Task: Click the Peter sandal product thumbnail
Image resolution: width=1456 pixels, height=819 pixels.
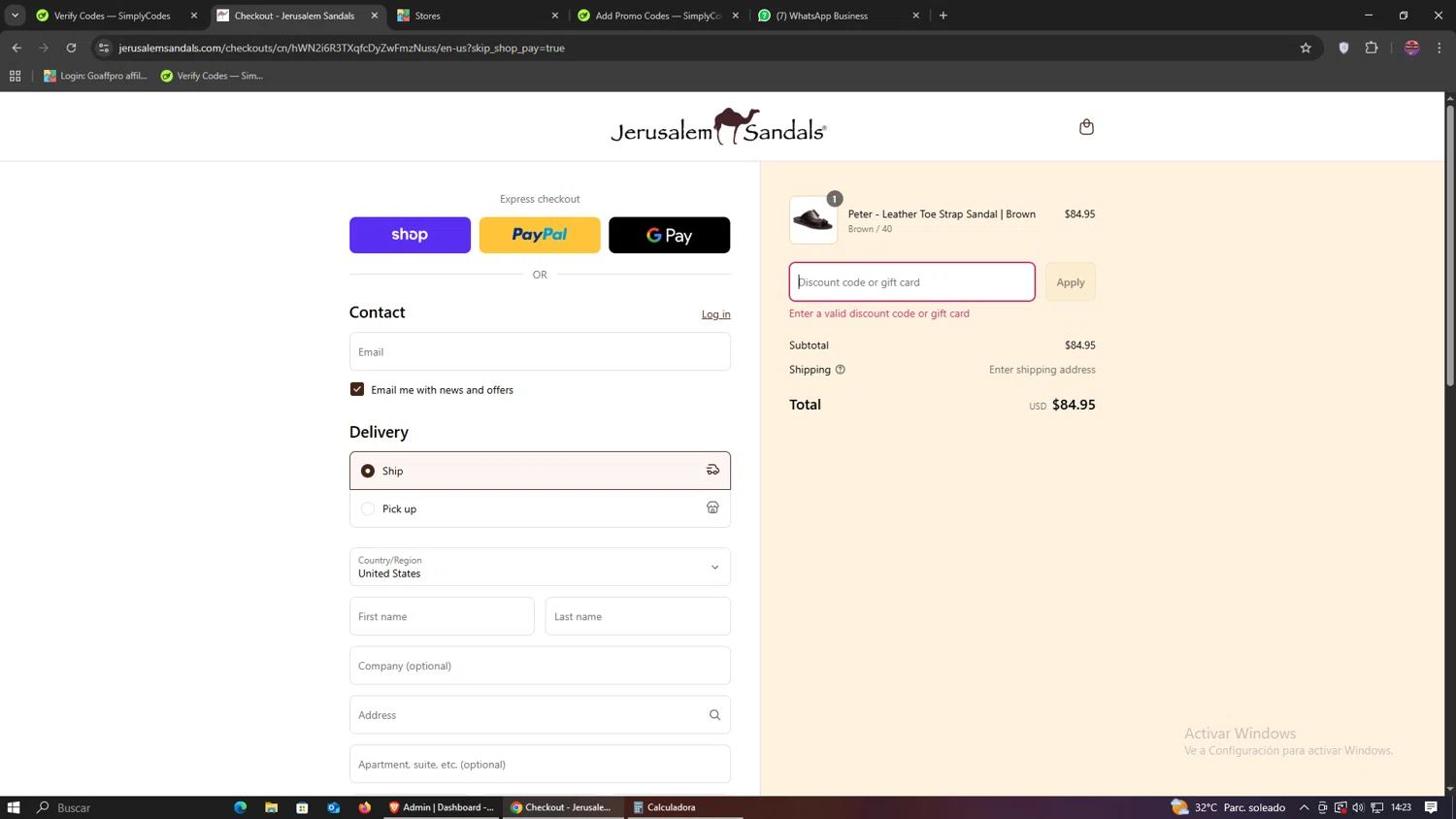Action: 813,220
